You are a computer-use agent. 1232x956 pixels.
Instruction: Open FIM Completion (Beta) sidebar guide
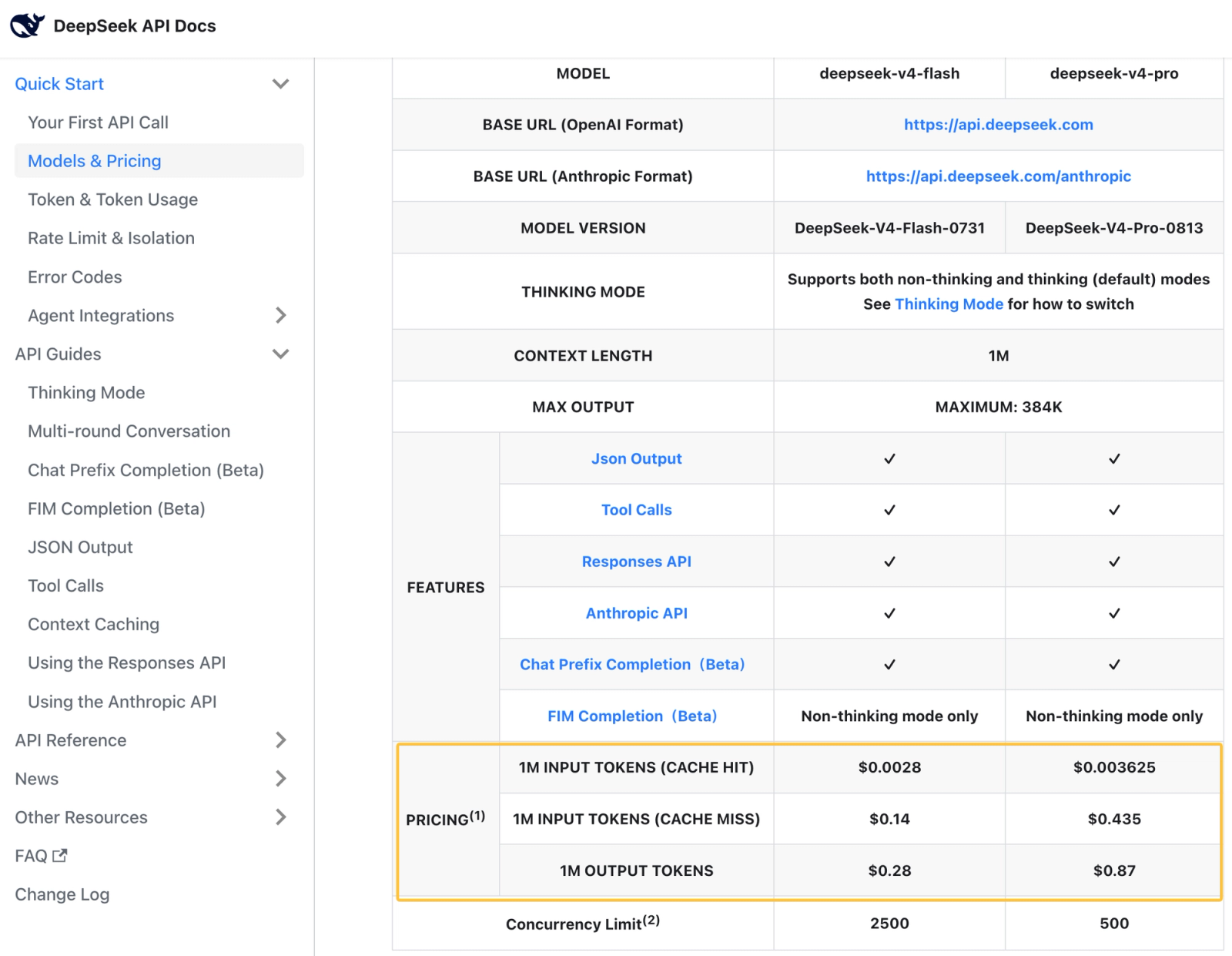(116, 508)
